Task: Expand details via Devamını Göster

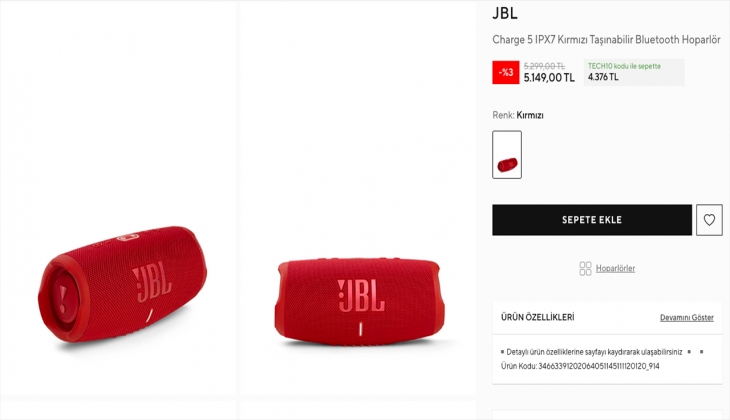Action: point(687,318)
